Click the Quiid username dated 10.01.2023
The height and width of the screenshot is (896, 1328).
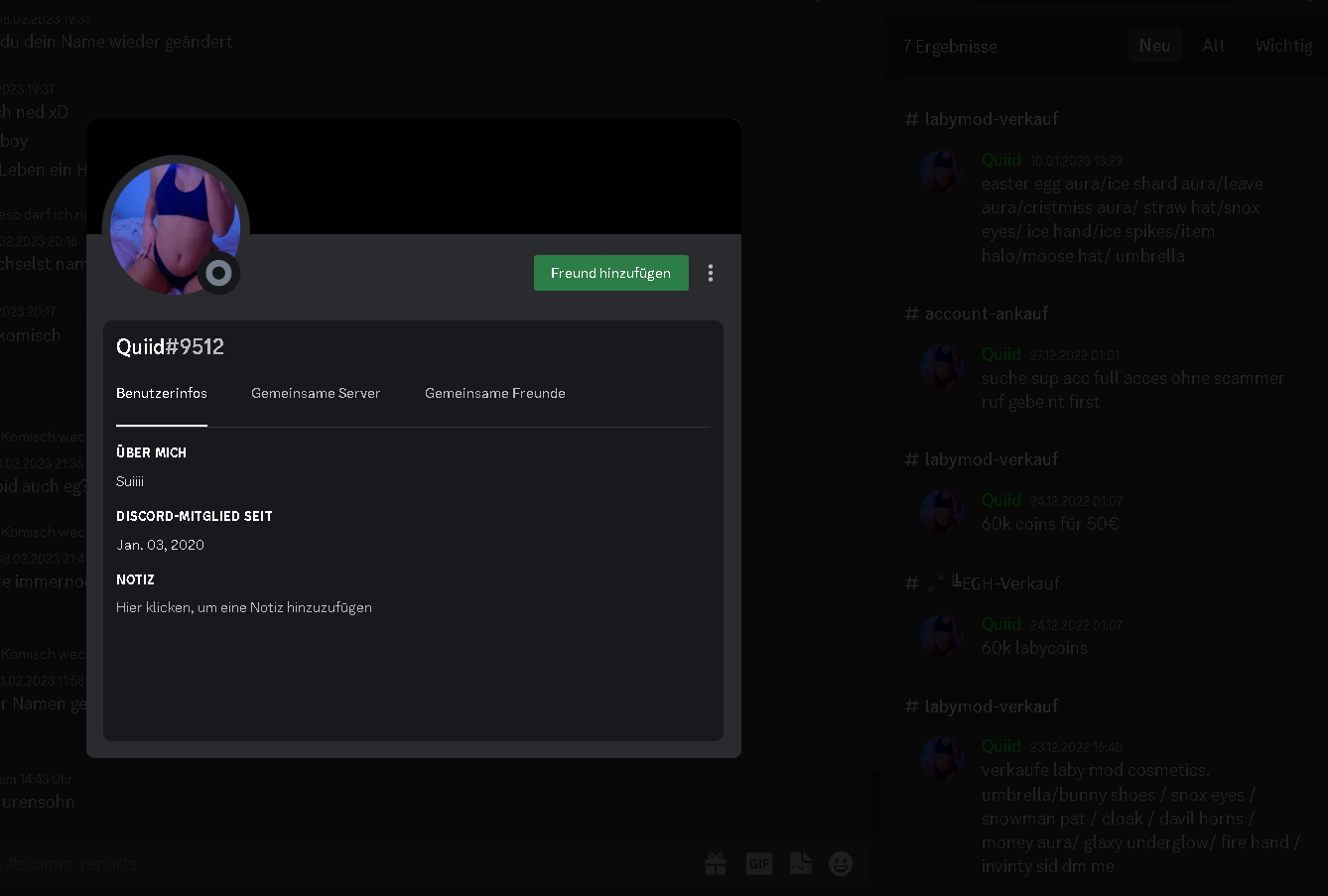(x=1001, y=160)
